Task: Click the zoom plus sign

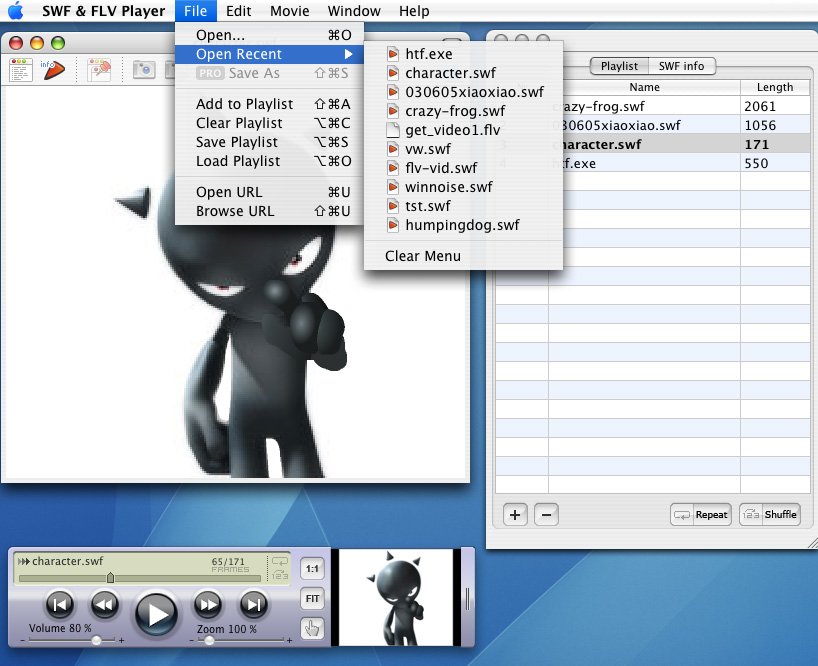Action: pyautogui.click(x=290, y=640)
